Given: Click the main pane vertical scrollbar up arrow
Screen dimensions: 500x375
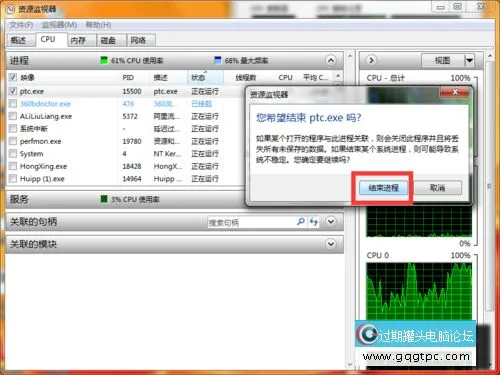Looking at the screenshot, I should pyautogui.click(x=350, y=56).
